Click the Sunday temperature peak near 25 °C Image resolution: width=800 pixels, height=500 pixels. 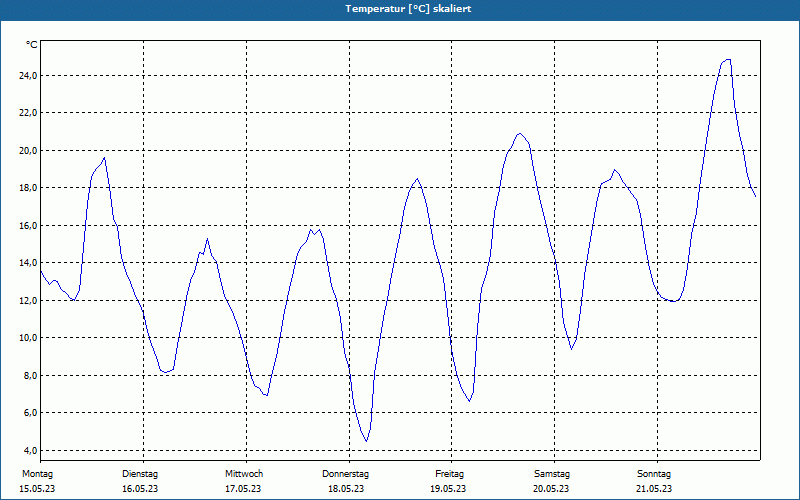(728, 60)
